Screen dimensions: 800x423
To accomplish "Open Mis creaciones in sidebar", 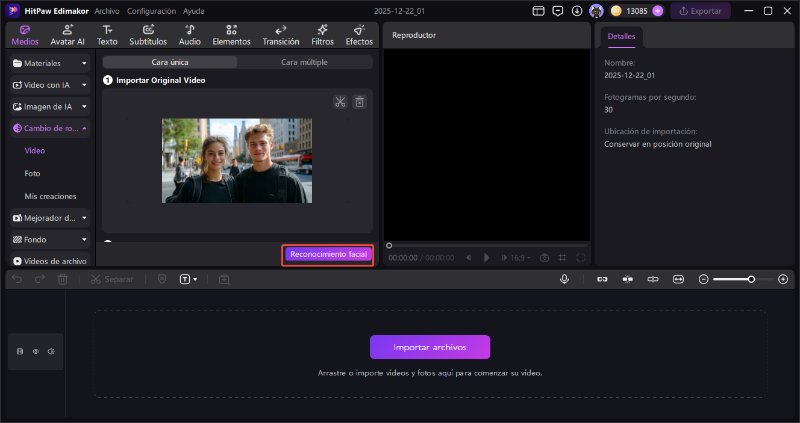I will click(51, 196).
